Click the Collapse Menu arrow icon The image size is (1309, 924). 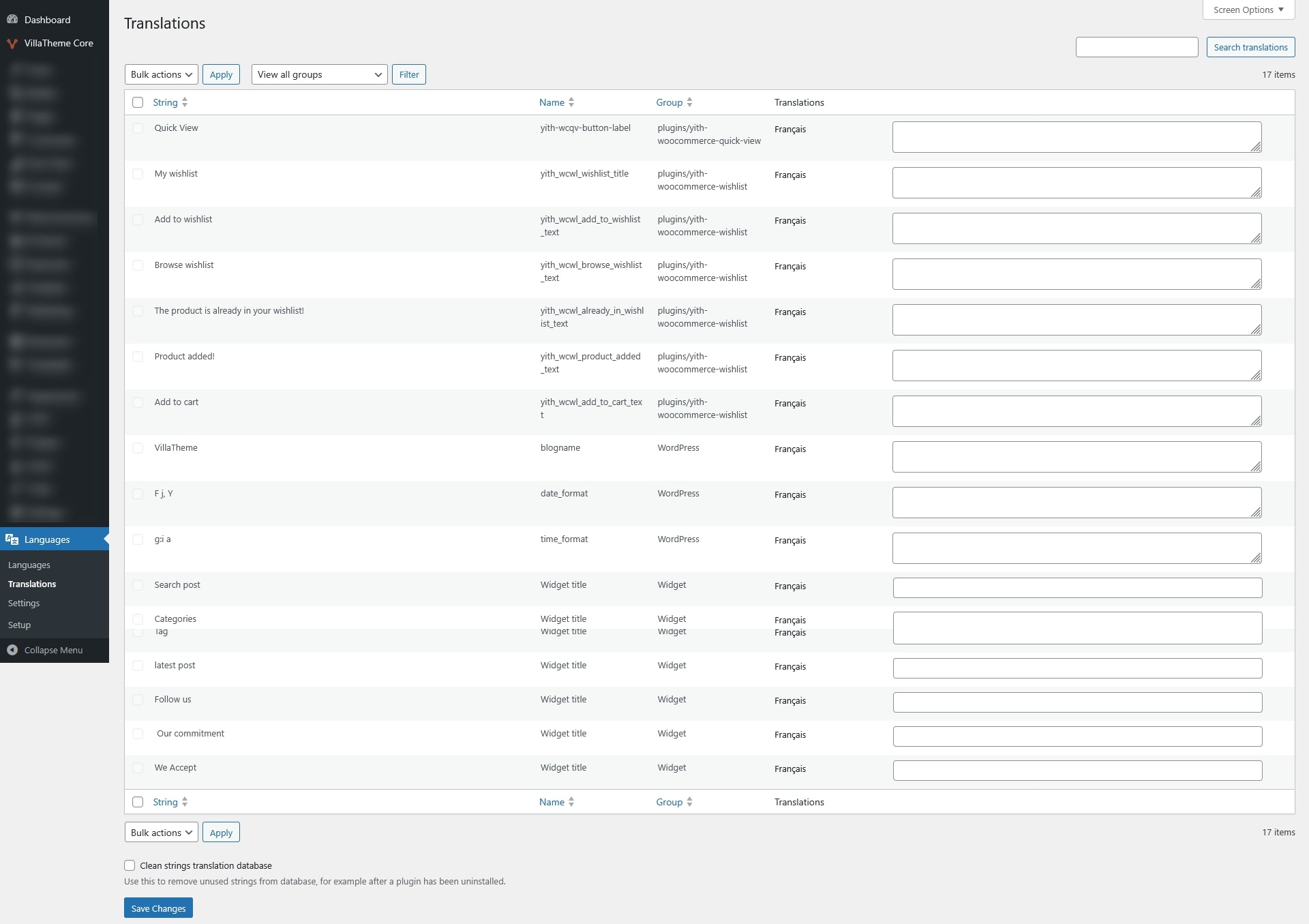click(12, 650)
